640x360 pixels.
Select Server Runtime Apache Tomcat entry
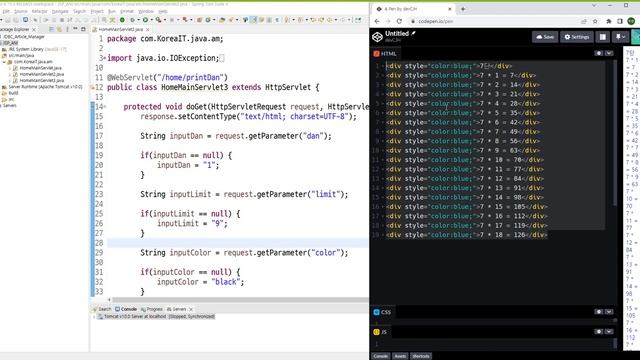point(42,87)
